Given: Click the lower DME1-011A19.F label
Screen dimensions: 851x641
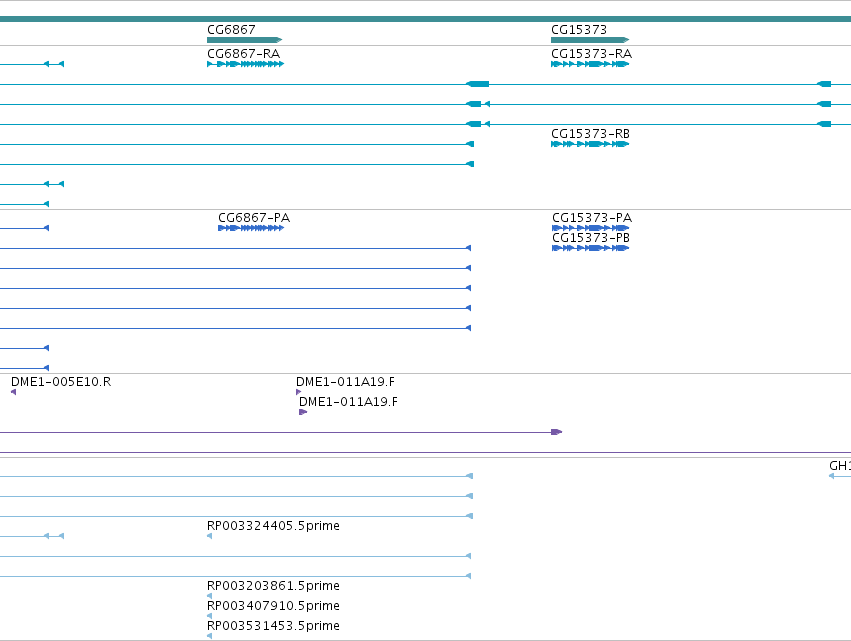Looking at the screenshot, I should 348,402.
